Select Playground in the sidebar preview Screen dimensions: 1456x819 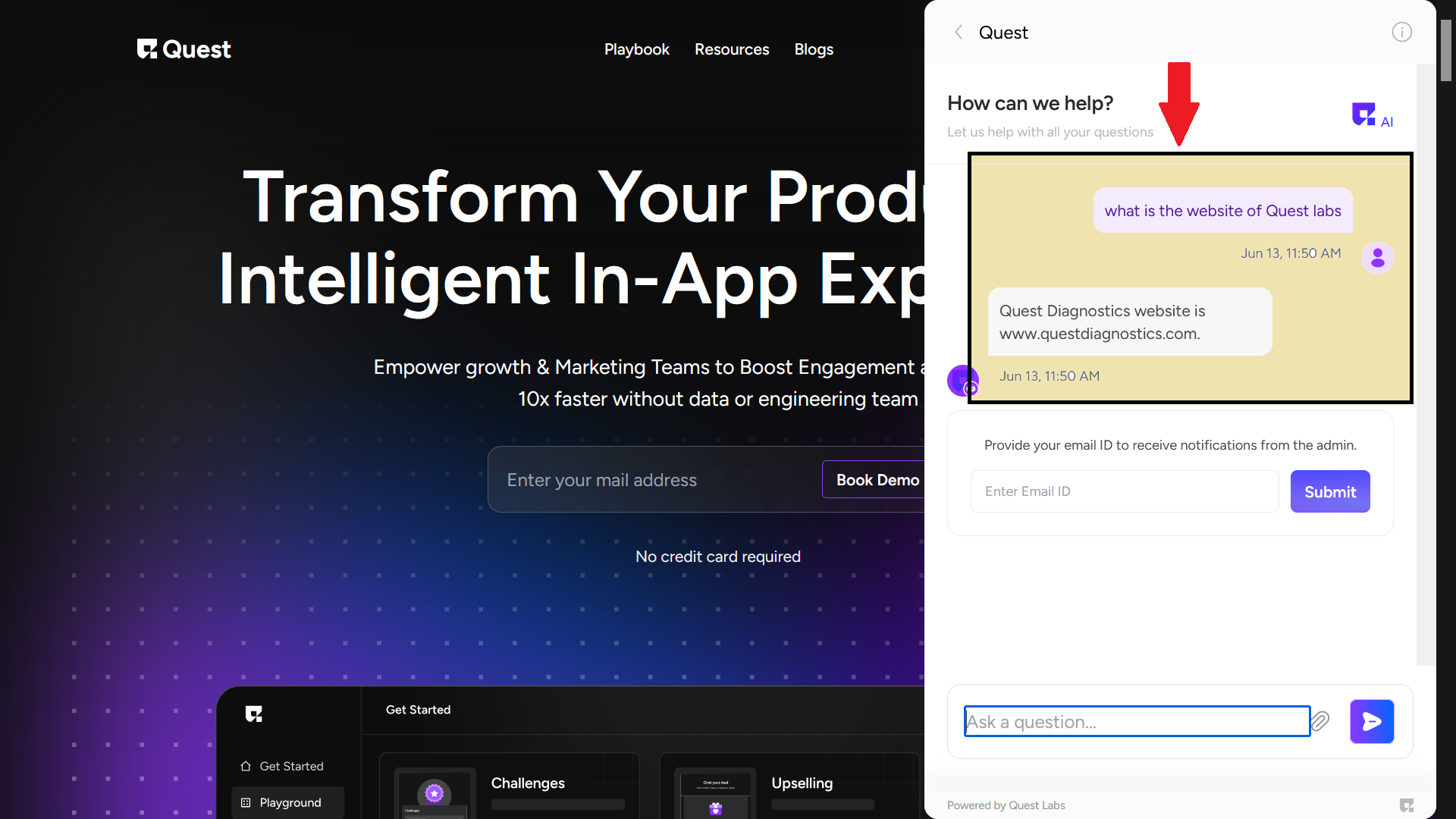point(290,802)
